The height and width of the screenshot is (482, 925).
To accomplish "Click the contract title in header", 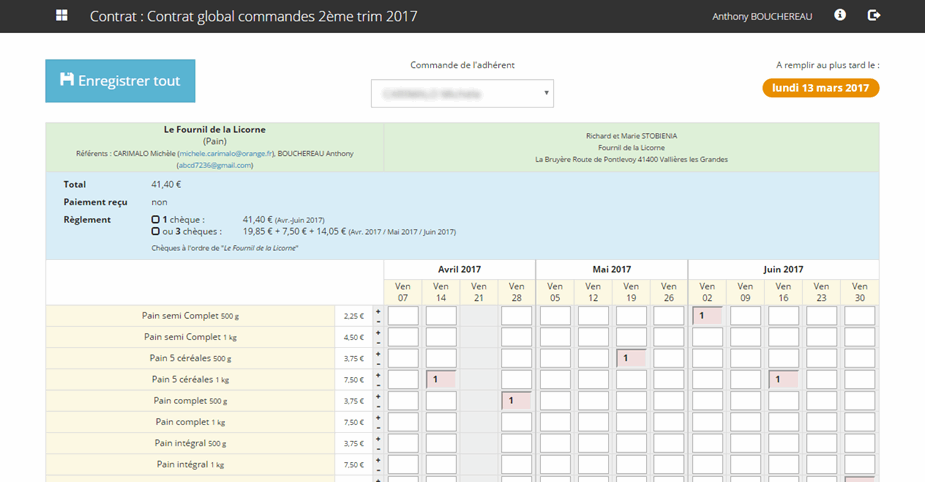I will (253, 16).
